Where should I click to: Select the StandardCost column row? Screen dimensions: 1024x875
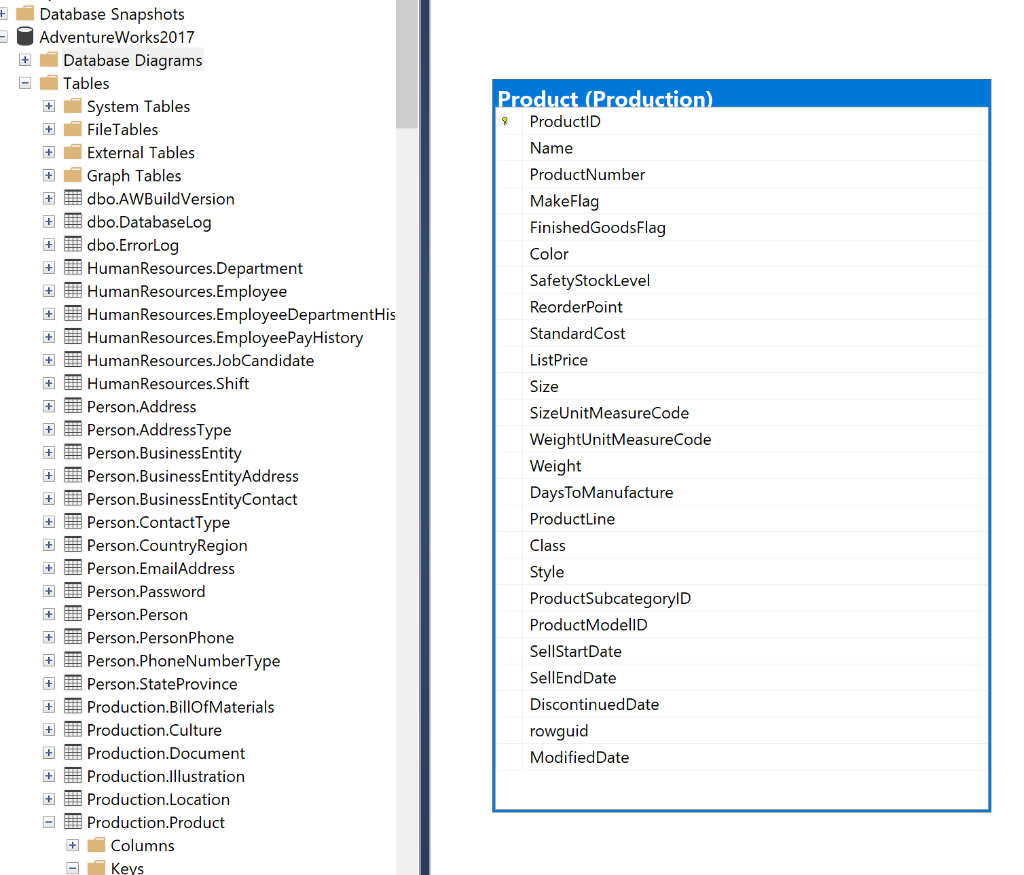[x=741, y=333]
